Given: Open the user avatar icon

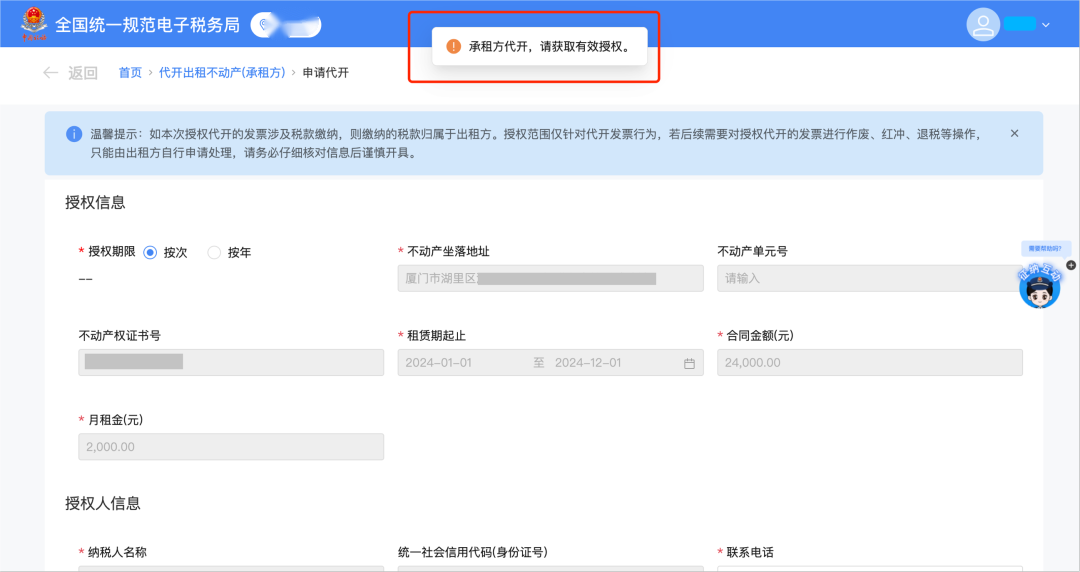Looking at the screenshot, I should coord(983,25).
